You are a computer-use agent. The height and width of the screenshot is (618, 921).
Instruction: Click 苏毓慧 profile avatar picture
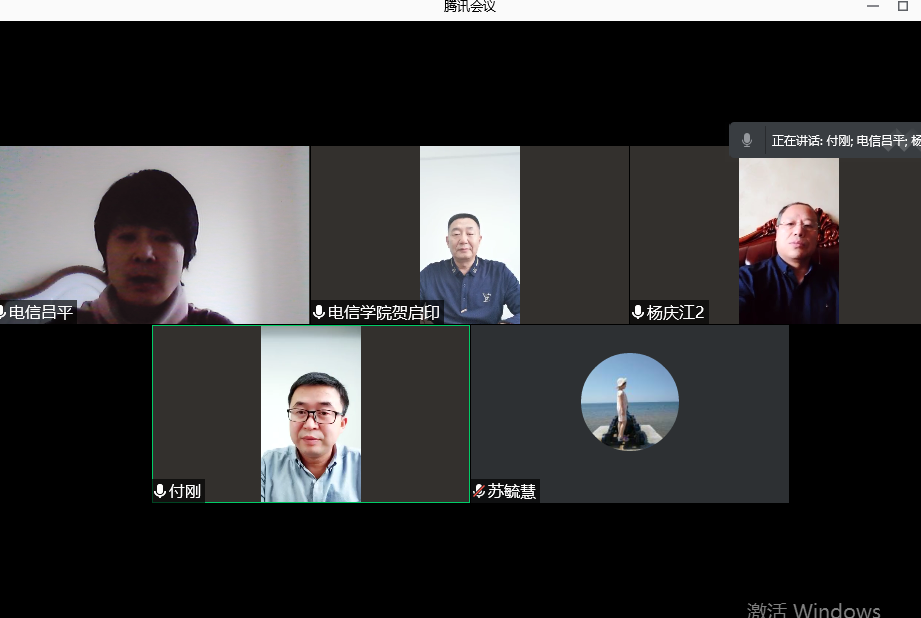(630, 402)
